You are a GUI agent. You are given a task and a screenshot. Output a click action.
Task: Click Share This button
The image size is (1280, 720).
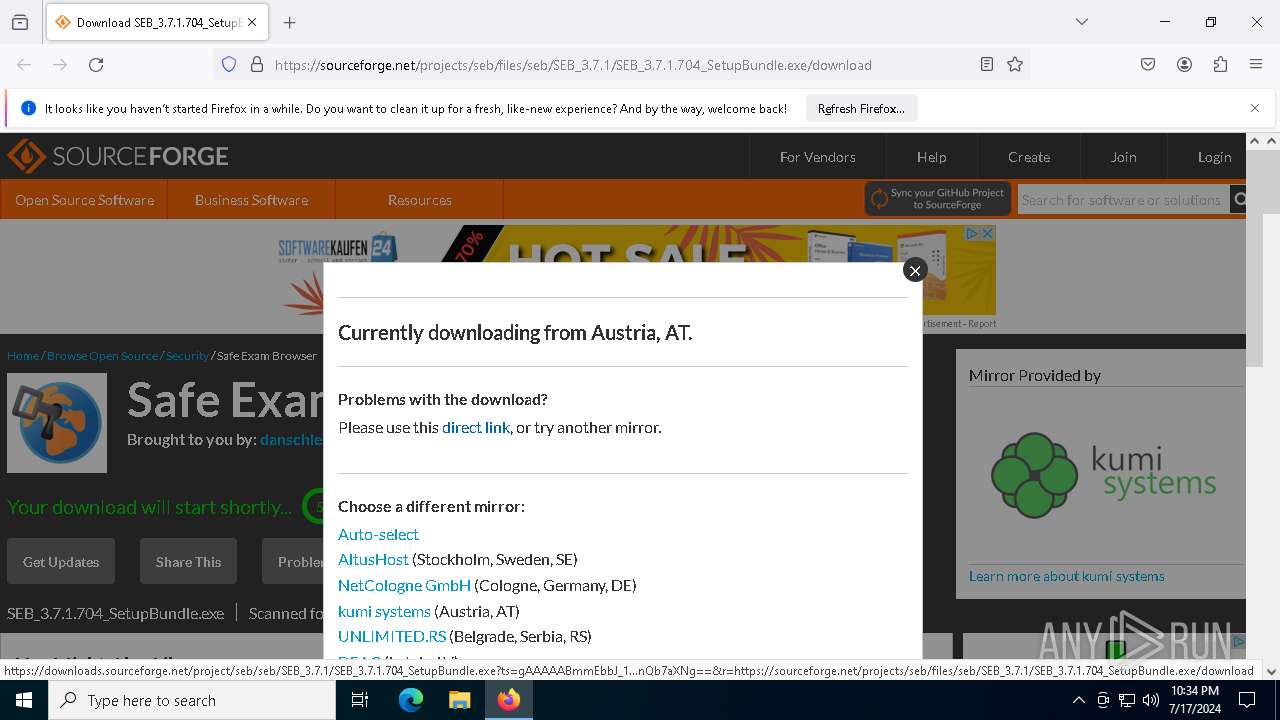point(188,562)
